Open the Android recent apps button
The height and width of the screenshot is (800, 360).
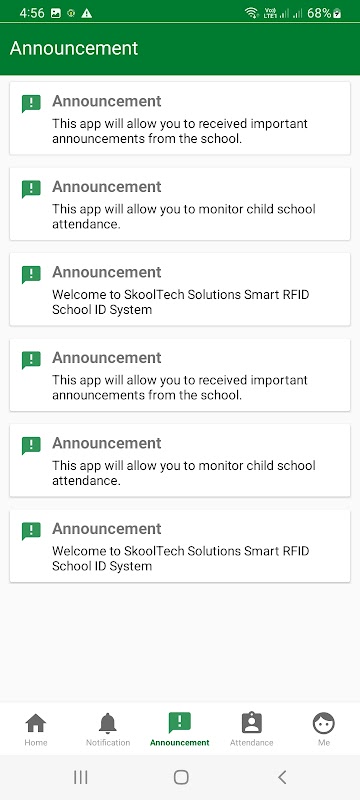(81, 777)
